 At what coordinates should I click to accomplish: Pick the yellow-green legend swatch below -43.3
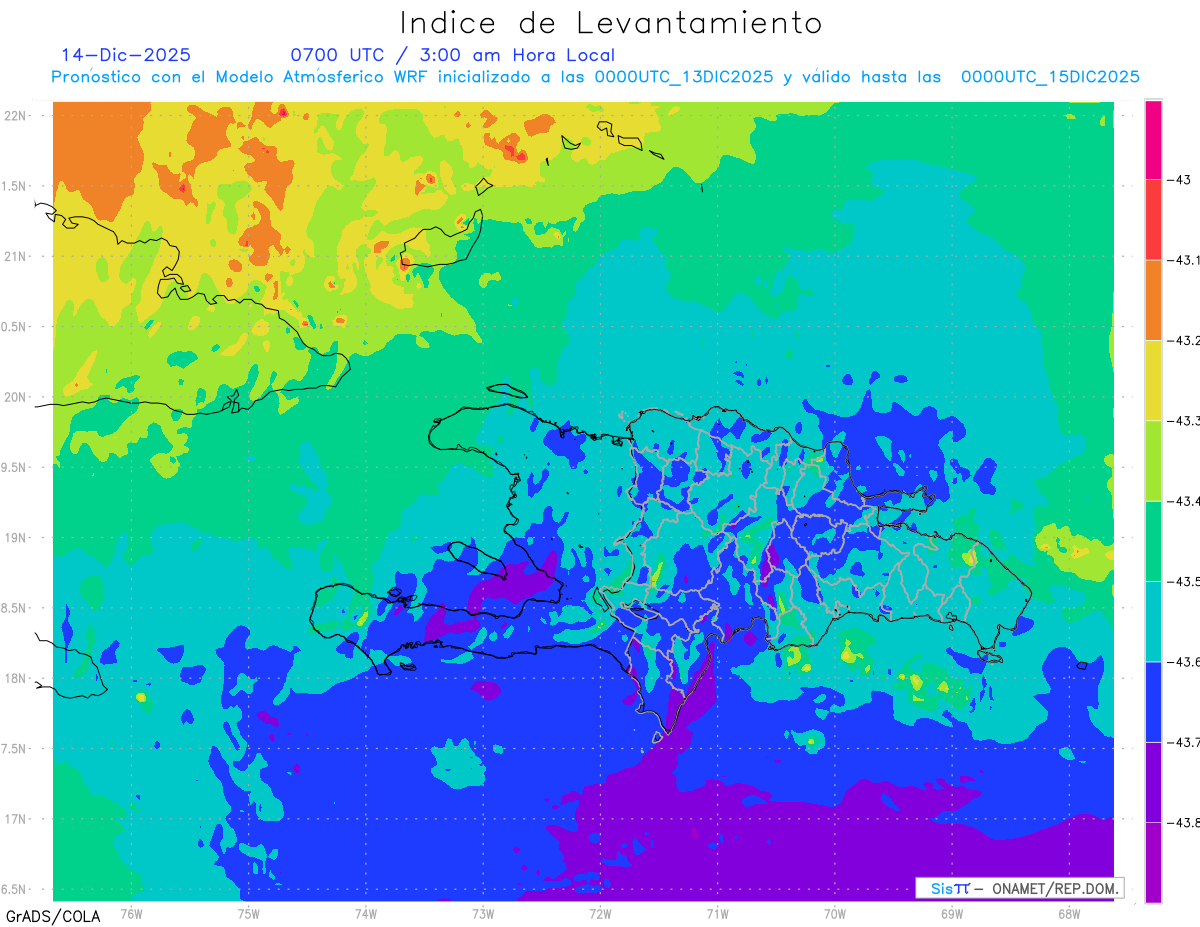pyautogui.click(x=1153, y=460)
